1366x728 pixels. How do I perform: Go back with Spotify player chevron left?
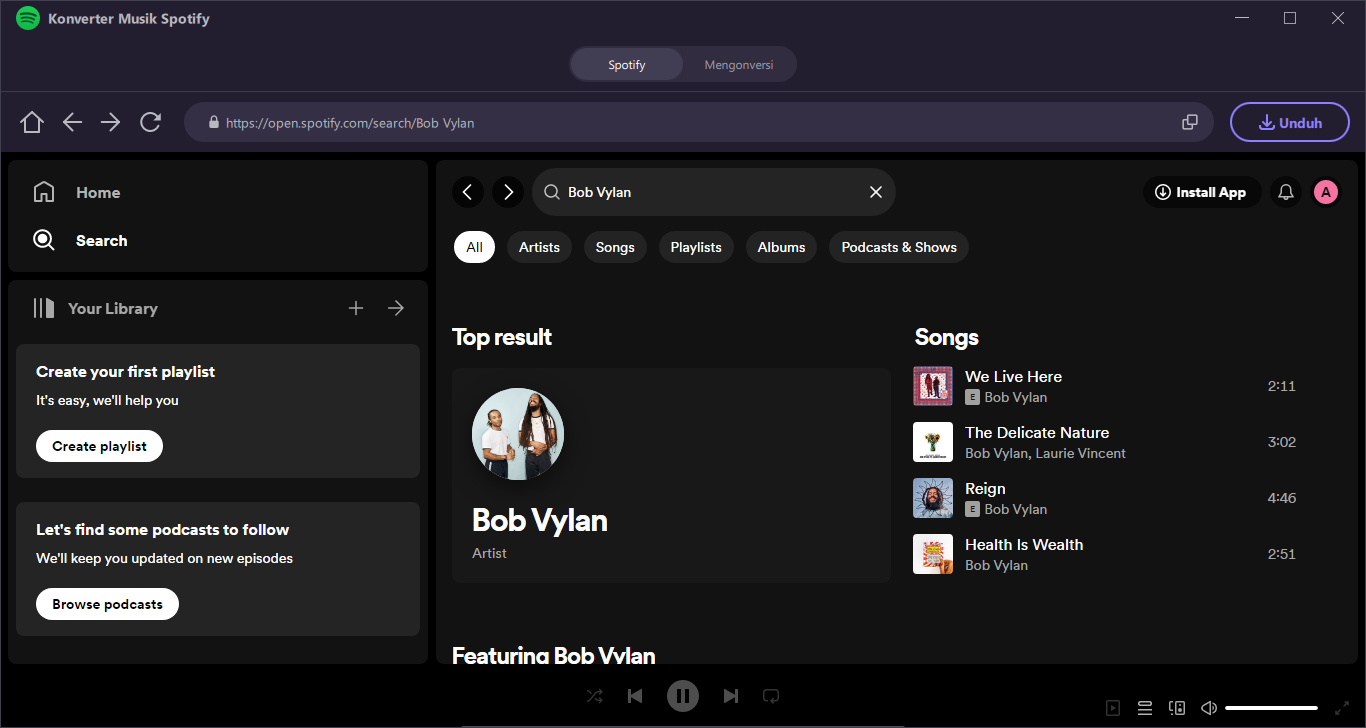coord(468,192)
